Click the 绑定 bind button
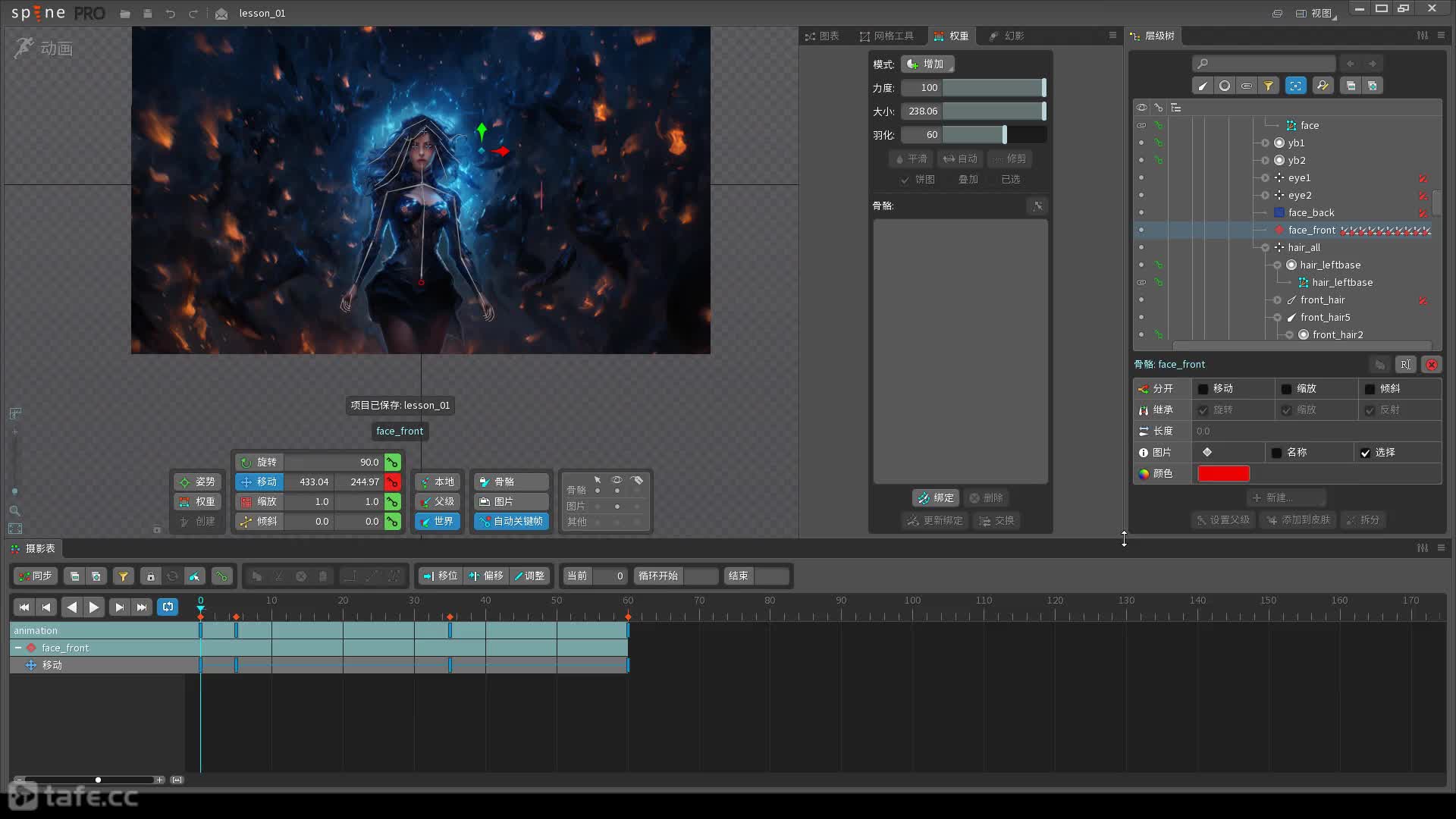 pyautogui.click(x=936, y=497)
